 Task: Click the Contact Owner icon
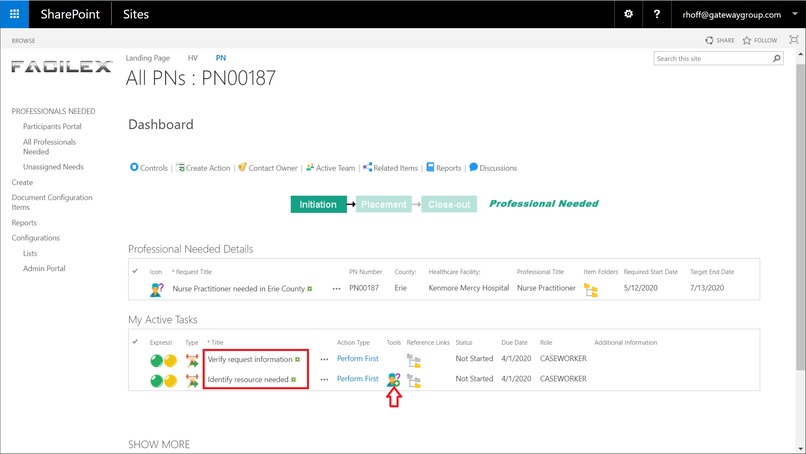pyautogui.click(x=242, y=167)
